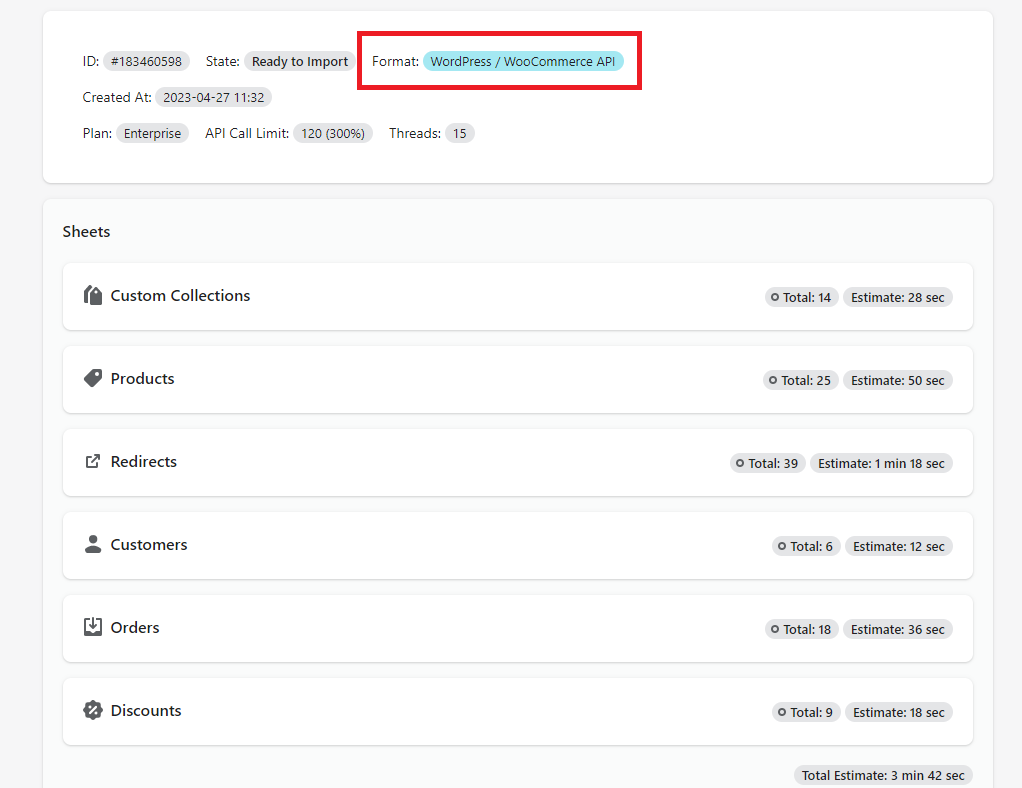Open the Customers sheet row
The image size is (1022, 788).
518,546
